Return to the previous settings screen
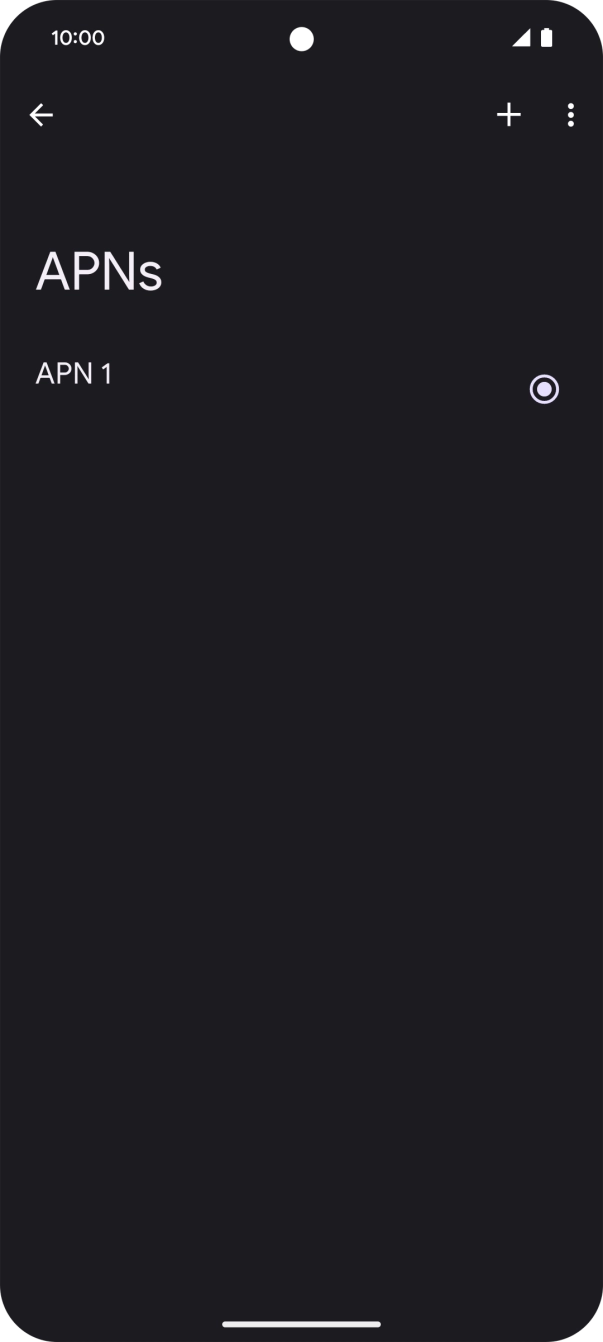Image resolution: width=603 pixels, height=1342 pixels. pyautogui.click(x=41, y=115)
